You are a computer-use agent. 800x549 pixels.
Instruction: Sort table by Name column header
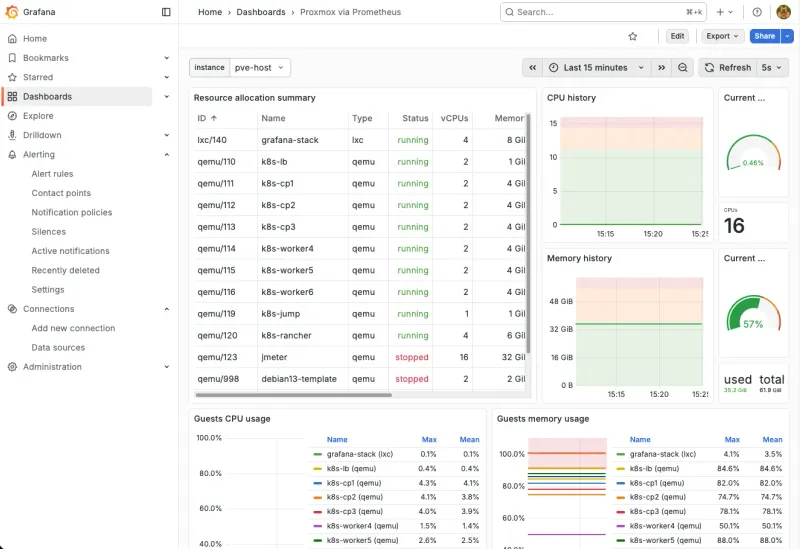click(273, 118)
